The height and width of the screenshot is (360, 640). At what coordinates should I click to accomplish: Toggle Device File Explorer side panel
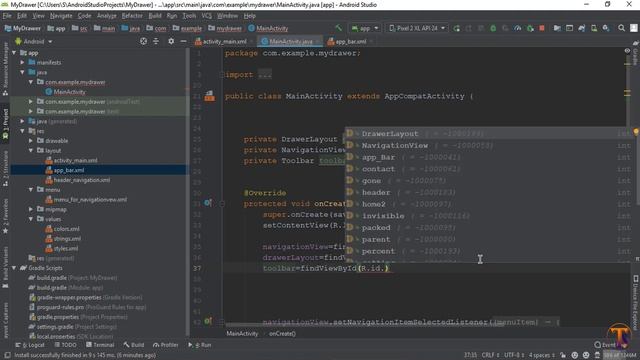pyautogui.click(x=636, y=302)
